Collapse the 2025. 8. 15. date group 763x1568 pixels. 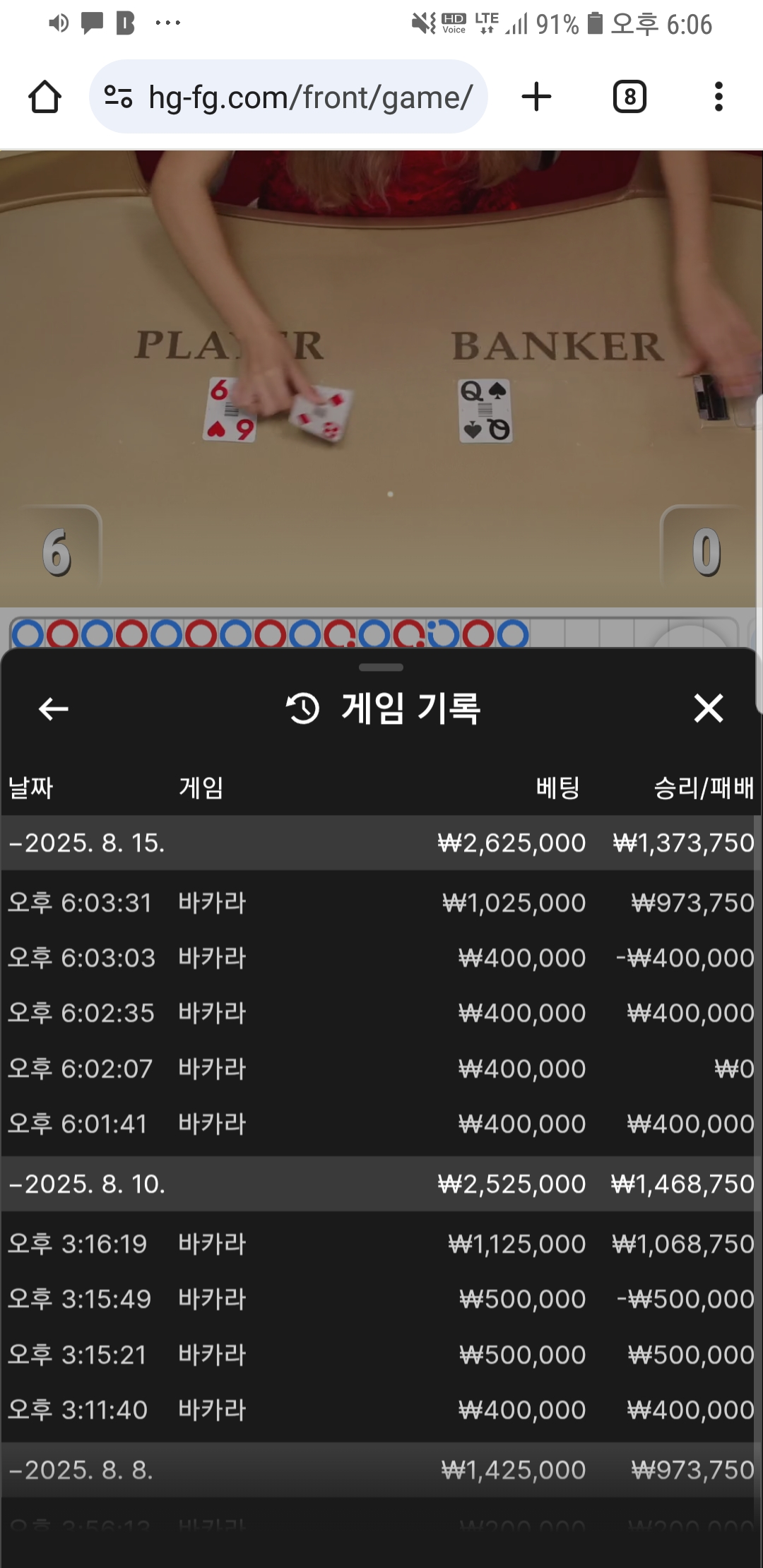click(x=381, y=843)
